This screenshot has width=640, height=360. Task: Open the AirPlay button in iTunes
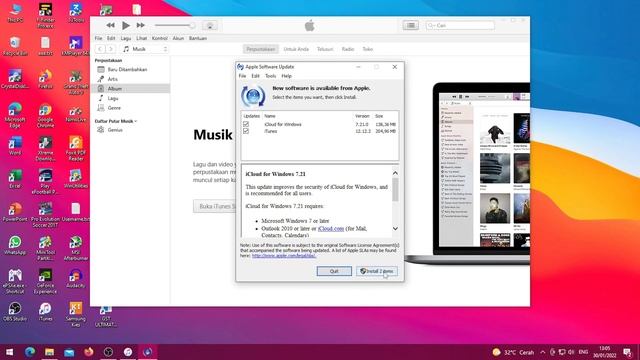(210, 25)
